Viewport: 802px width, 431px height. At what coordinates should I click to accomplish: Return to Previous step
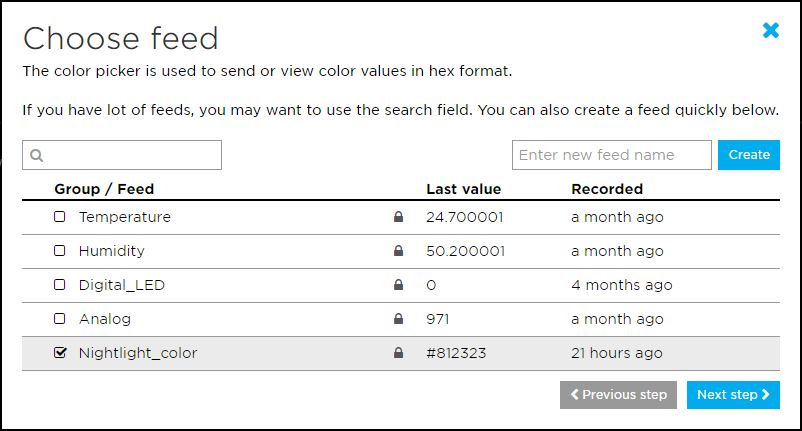[618, 394]
